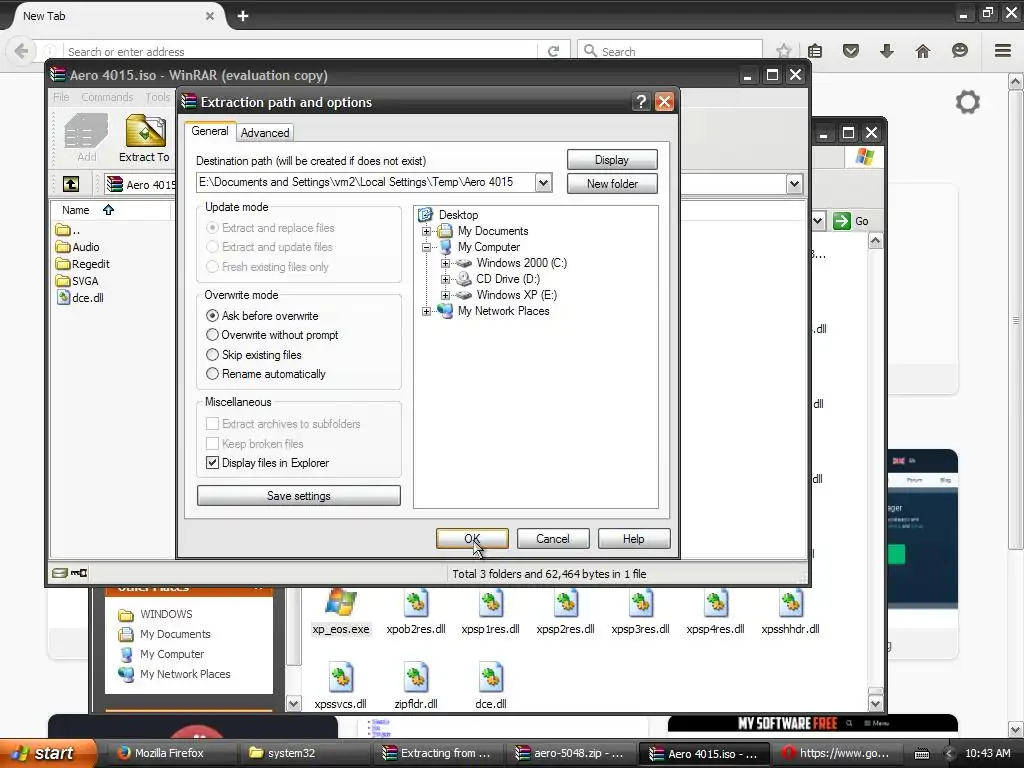Click the Firefox address bar
The width and height of the screenshot is (1024, 768).
(x=300, y=51)
